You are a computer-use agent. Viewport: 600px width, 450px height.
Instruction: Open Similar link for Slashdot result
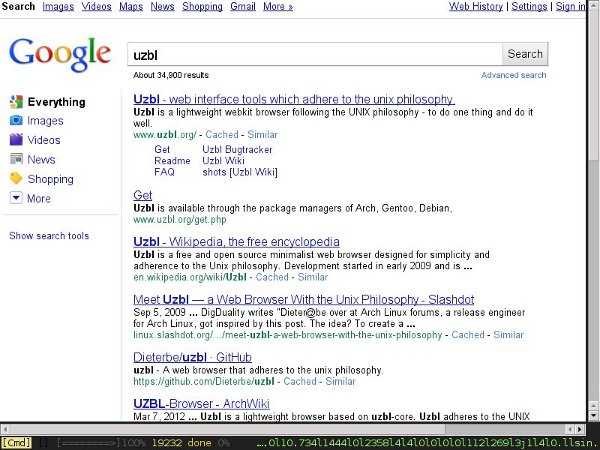click(x=509, y=335)
